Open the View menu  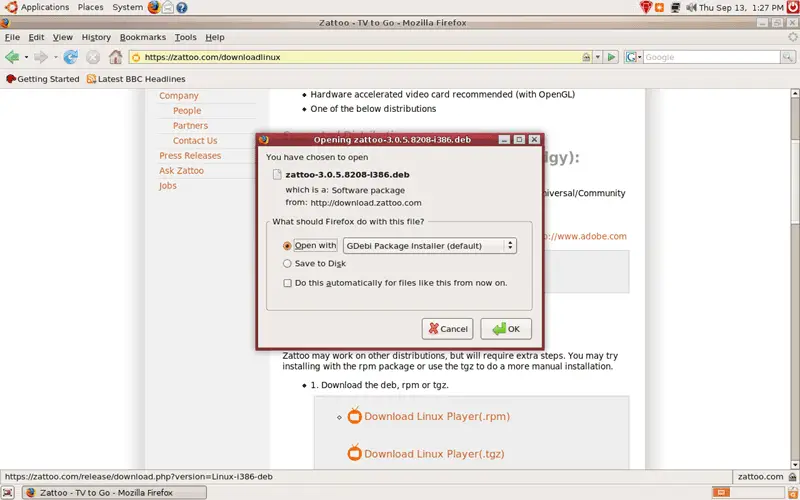pos(63,37)
